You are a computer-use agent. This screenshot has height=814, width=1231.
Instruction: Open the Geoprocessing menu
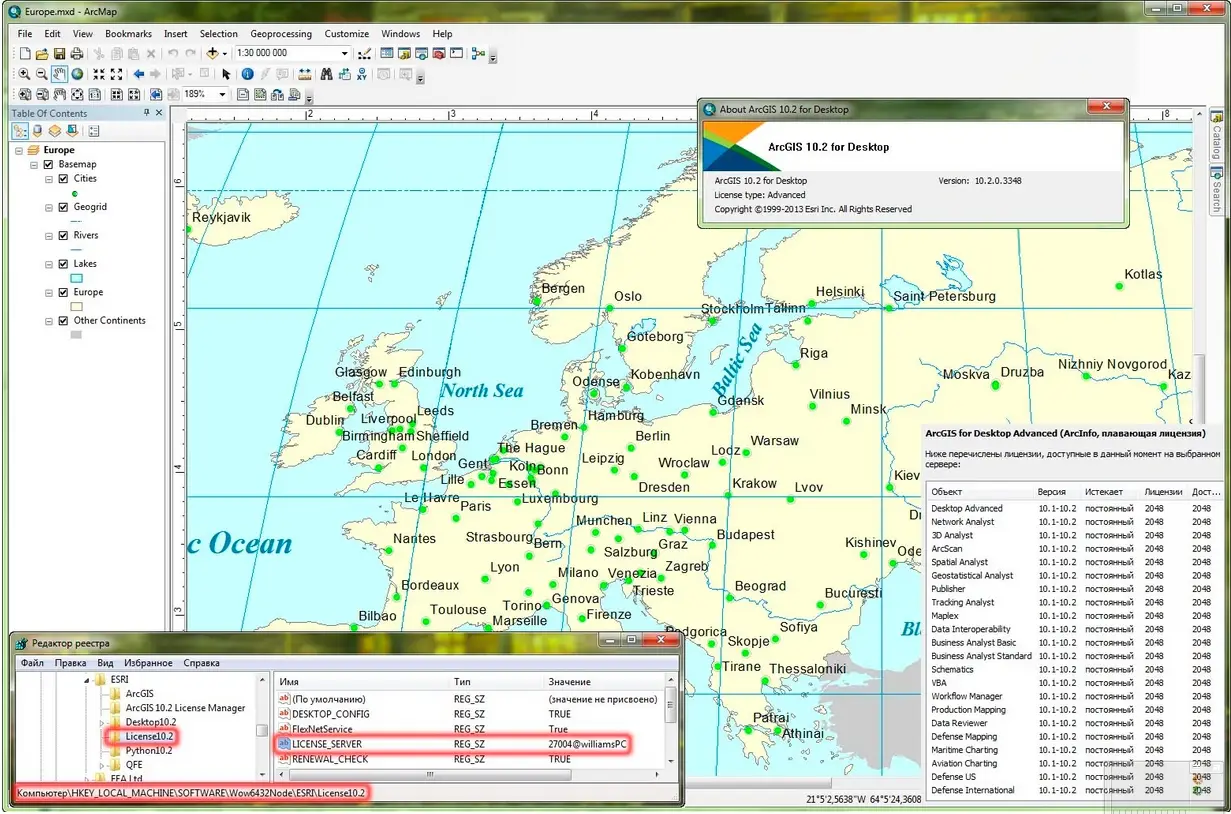point(280,33)
